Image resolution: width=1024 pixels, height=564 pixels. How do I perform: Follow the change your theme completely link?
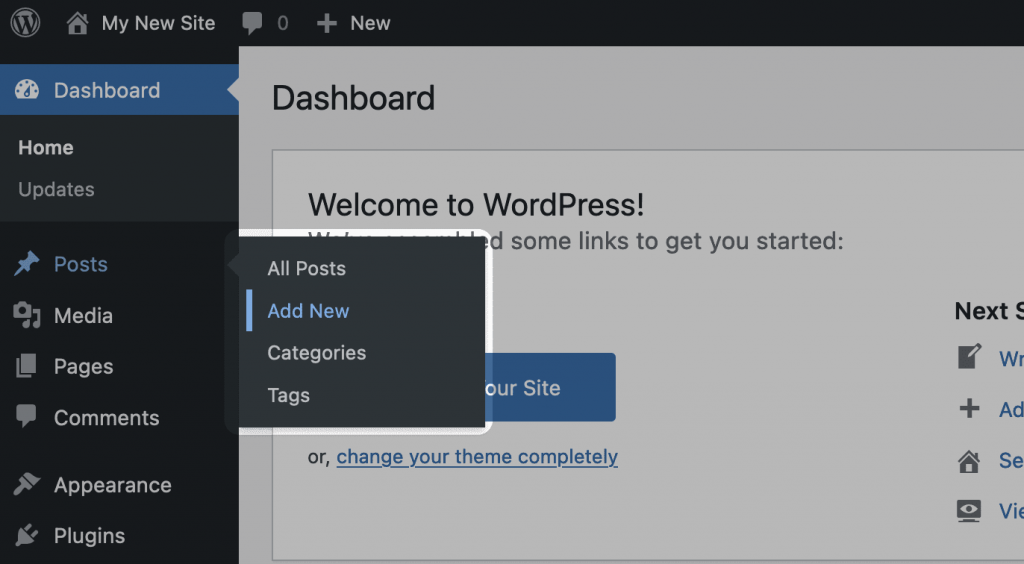pyautogui.click(x=477, y=457)
